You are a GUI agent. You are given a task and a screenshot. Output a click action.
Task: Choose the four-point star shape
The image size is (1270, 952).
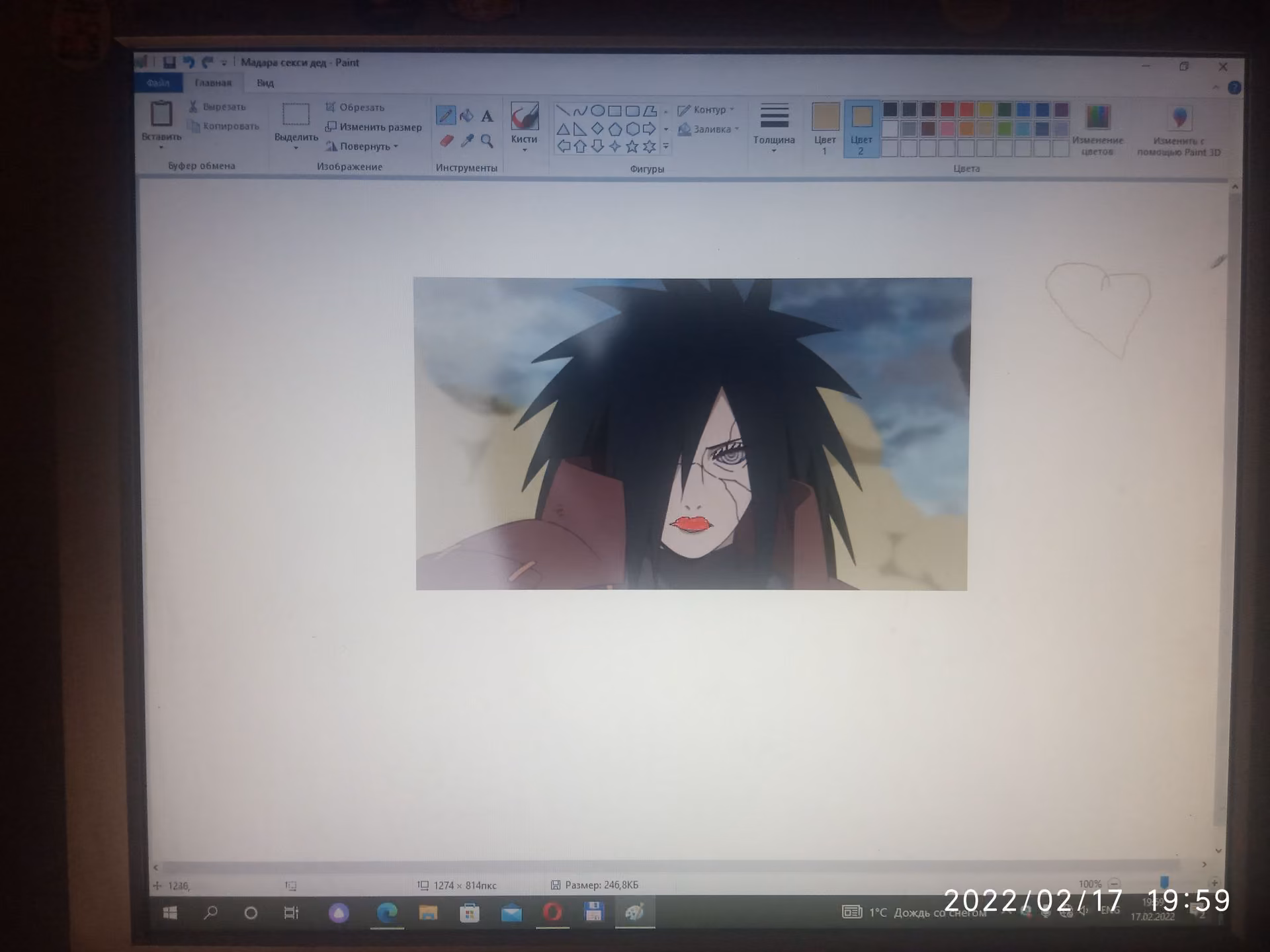click(615, 146)
